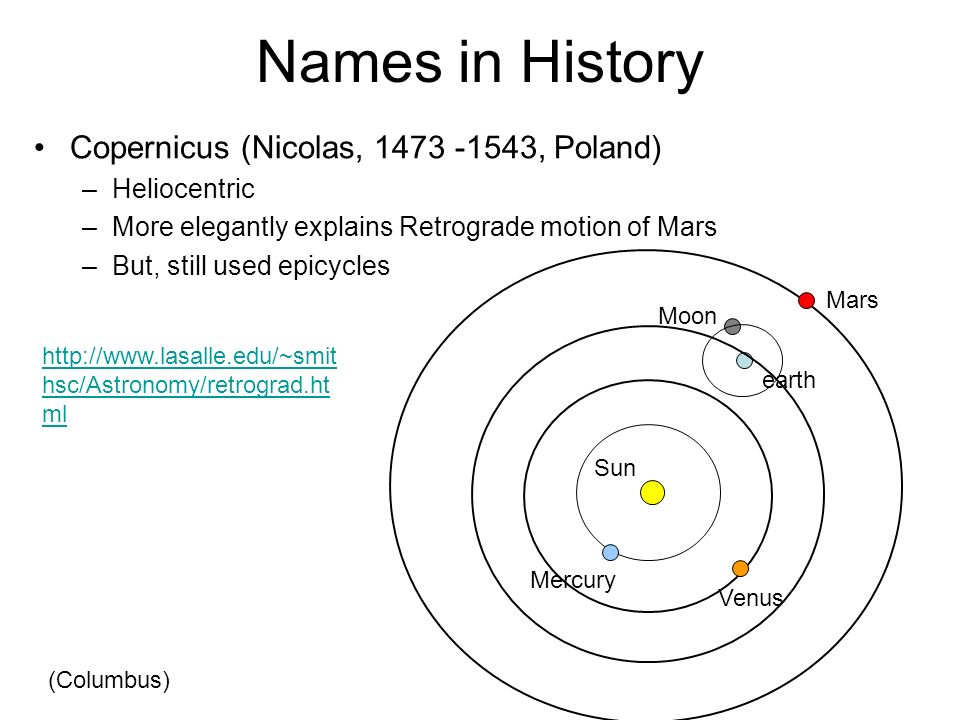This screenshot has height=720, width=960.
Task: Click the 'Moon' label
Action: pyautogui.click(x=687, y=316)
